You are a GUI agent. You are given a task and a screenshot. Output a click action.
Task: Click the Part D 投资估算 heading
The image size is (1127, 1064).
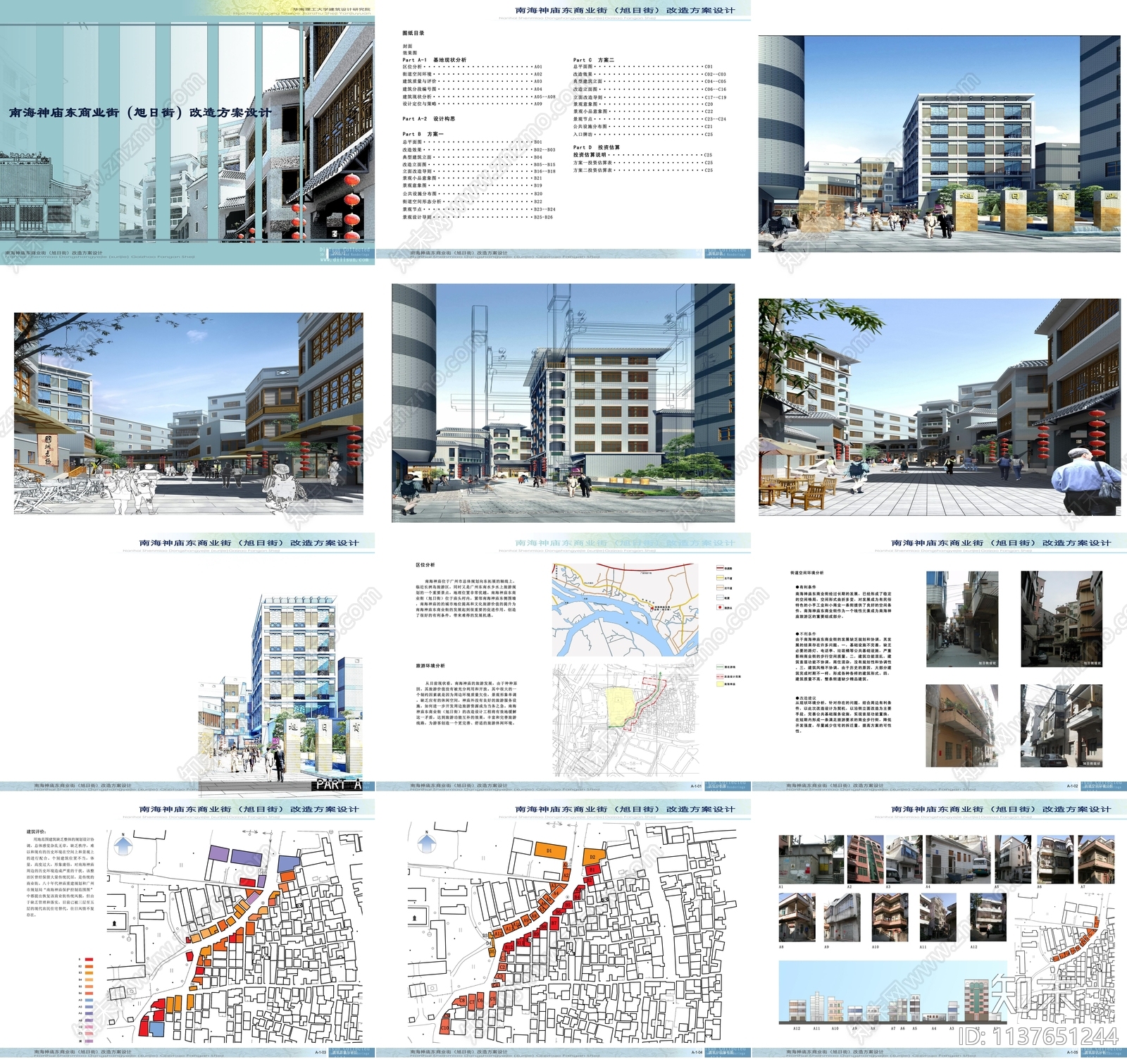(x=597, y=147)
